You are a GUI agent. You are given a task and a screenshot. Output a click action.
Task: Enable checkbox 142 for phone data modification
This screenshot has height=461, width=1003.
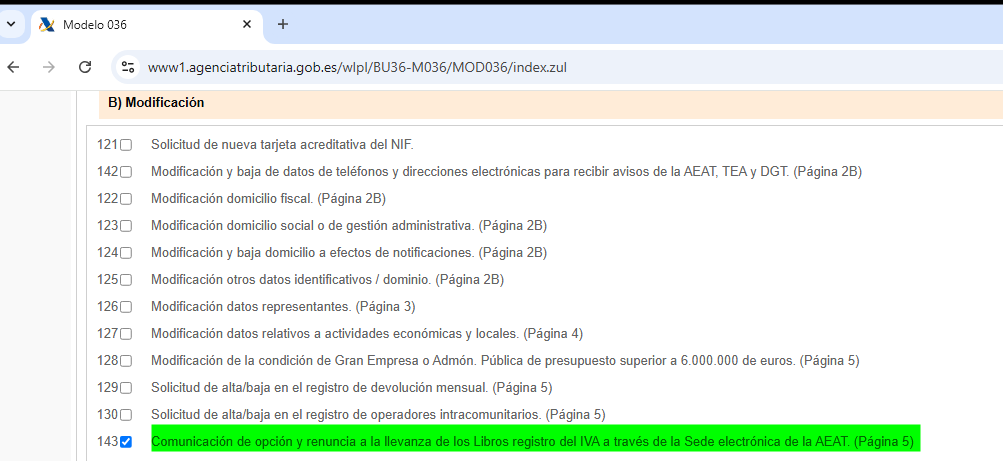[x=126, y=172]
